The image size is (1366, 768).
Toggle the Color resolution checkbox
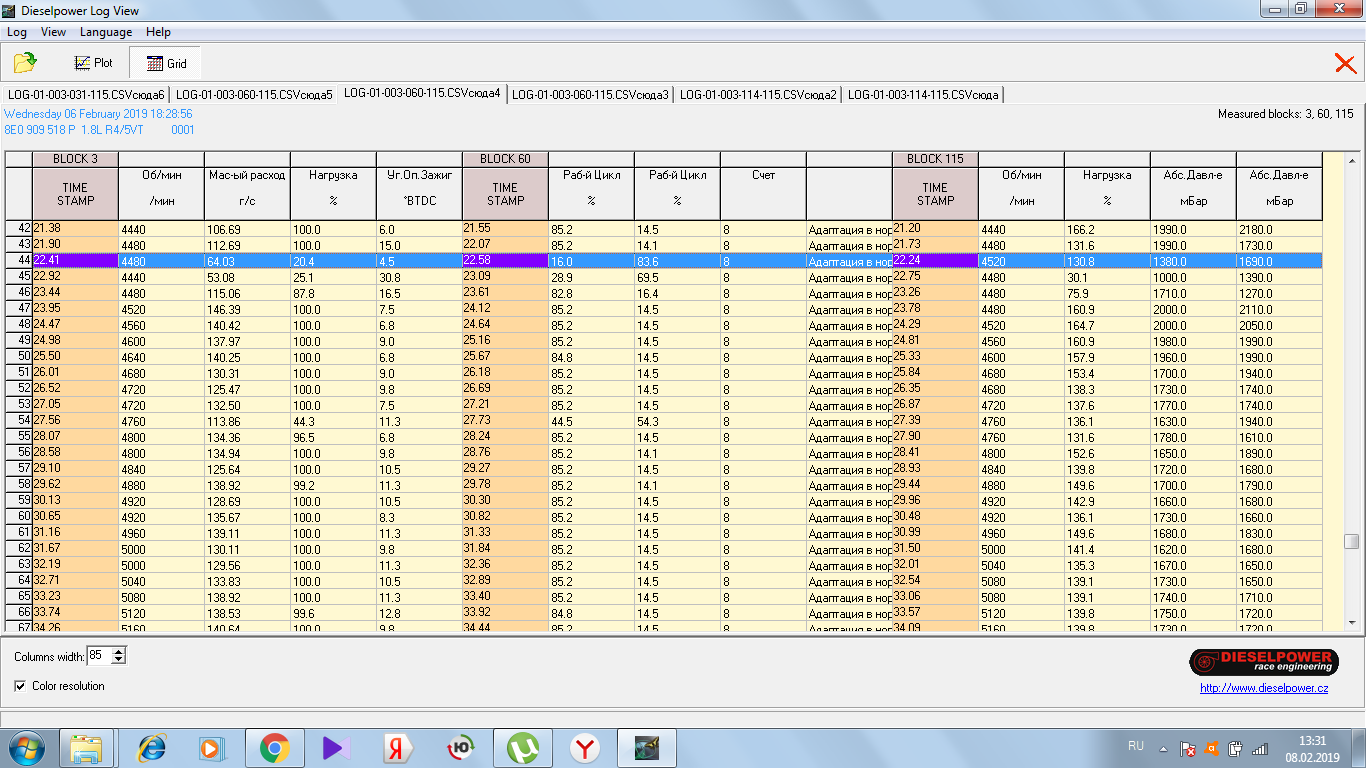point(21,686)
